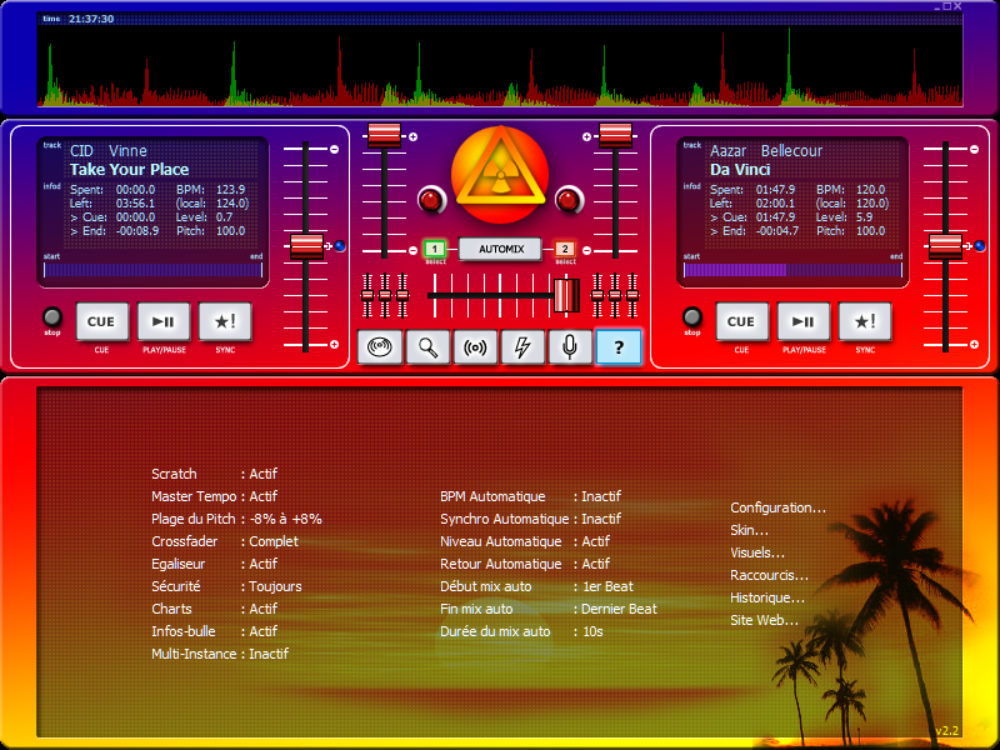The height and width of the screenshot is (750, 1000).
Task: Click the question mark options button
Action: tap(618, 347)
